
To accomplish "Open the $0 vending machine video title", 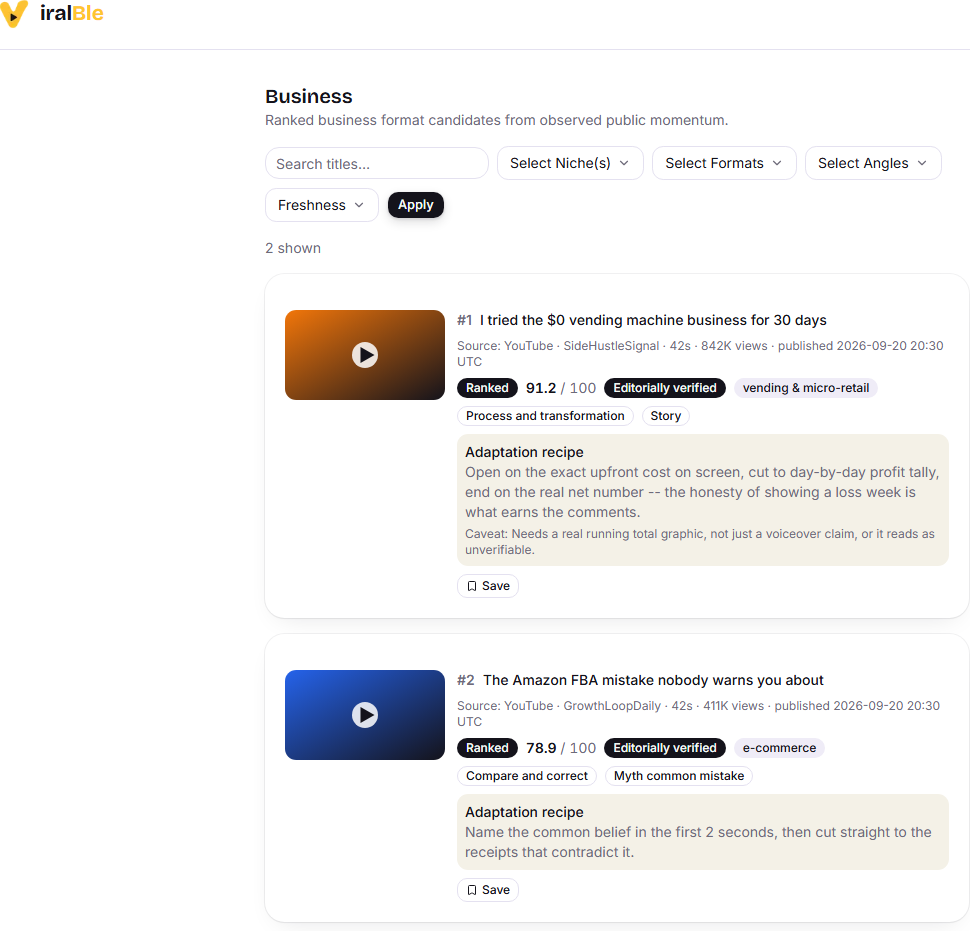I will pos(653,320).
